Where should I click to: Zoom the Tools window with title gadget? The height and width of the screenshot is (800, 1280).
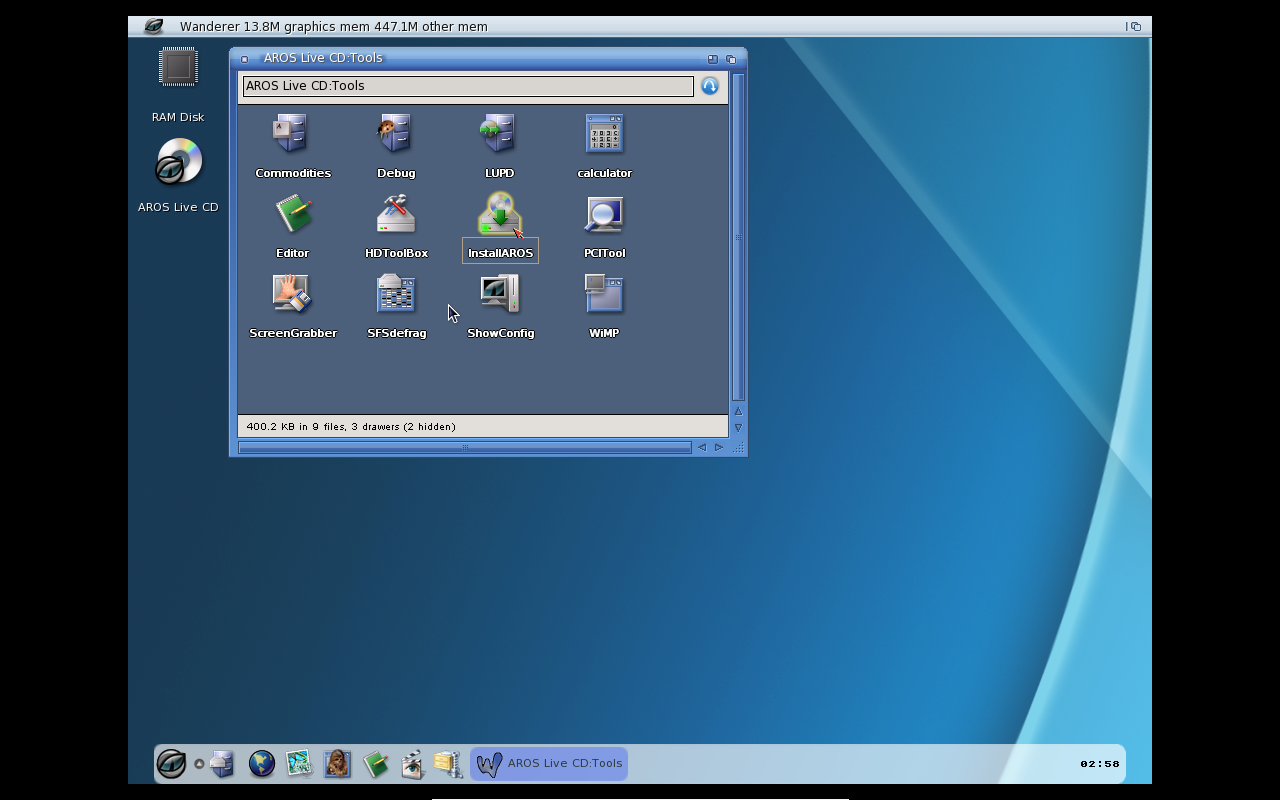pos(713,59)
